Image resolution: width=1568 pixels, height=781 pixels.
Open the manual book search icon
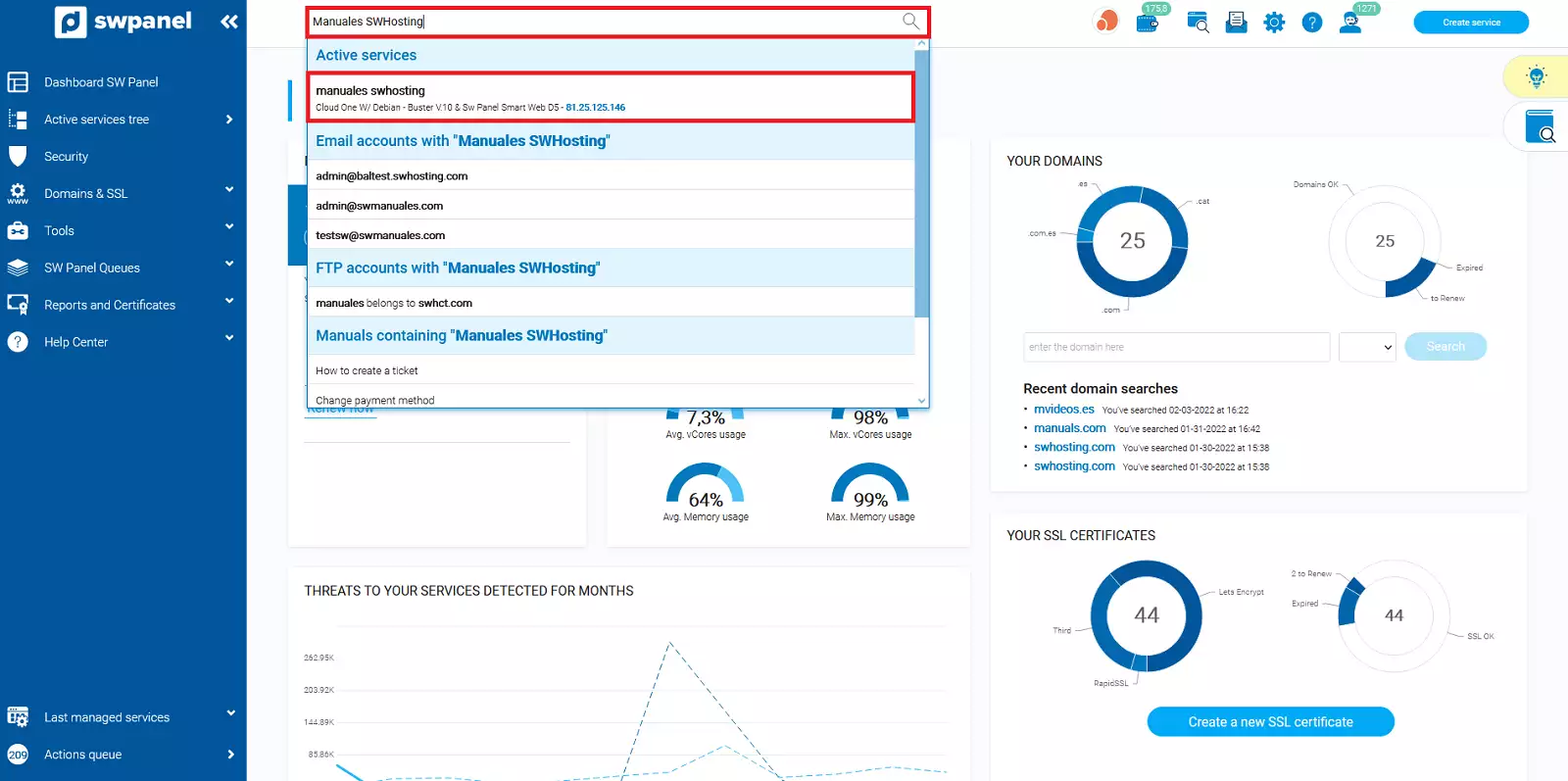pos(1540,127)
